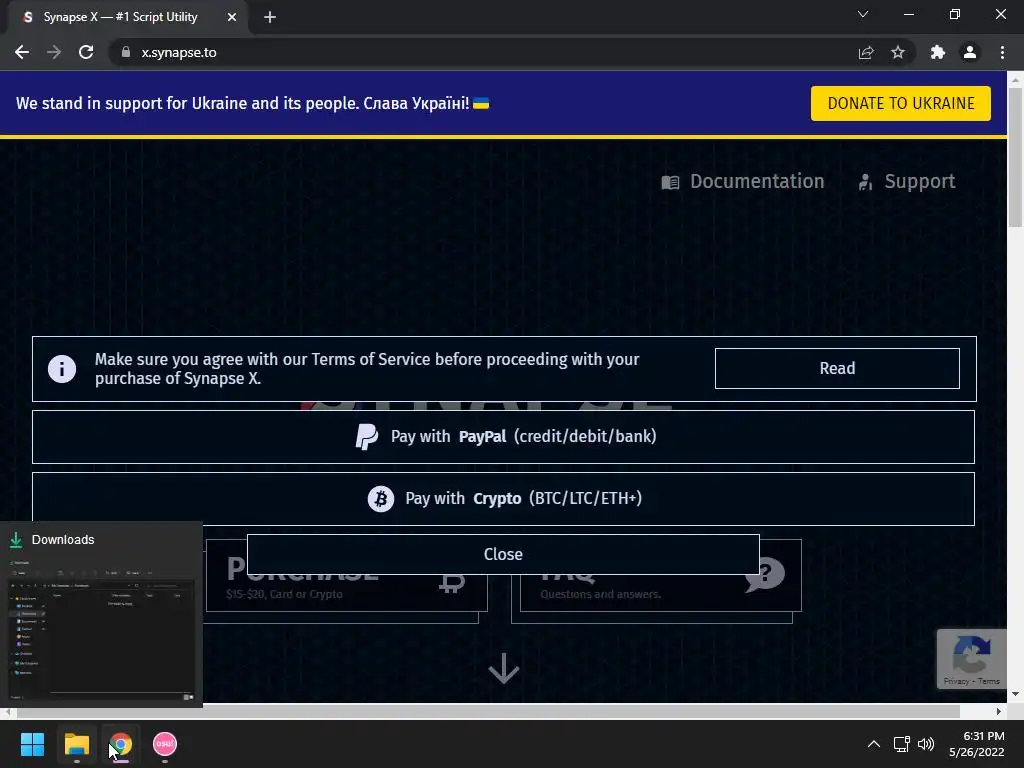Open the volume icon in the system tray
Image resolution: width=1024 pixels, height=768 pixels.
(926, 744)
